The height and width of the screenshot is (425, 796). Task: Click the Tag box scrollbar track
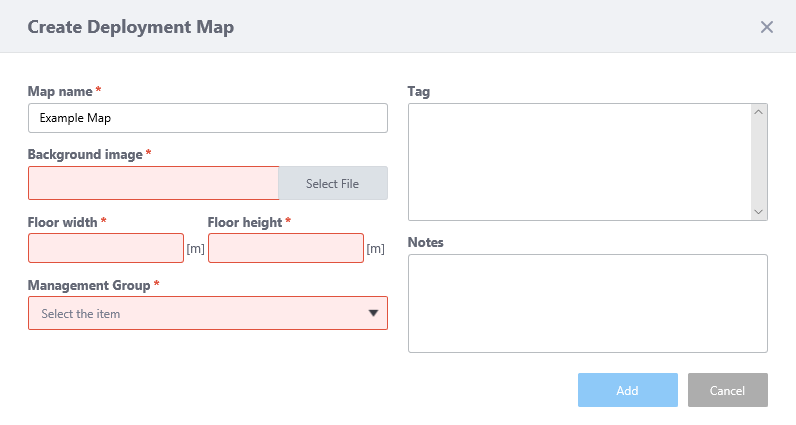click(759, 162)
